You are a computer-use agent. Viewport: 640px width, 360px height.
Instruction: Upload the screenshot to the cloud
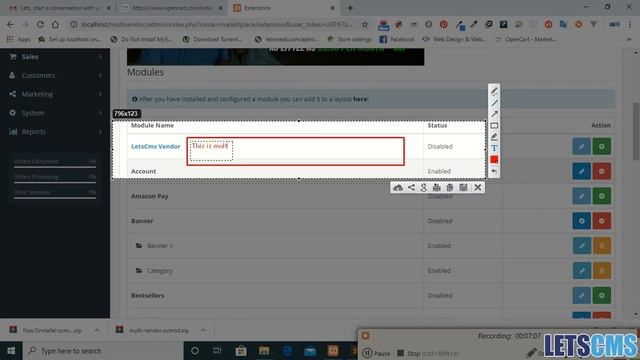coord(398,187)
